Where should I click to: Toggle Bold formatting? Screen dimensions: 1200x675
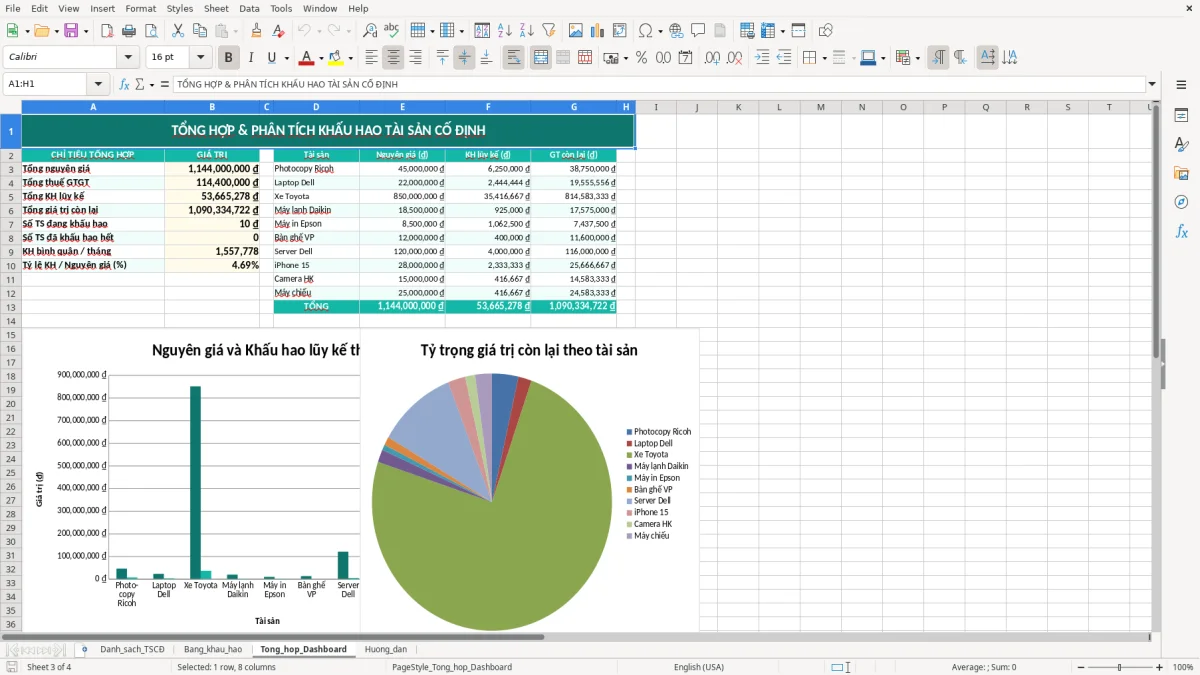[228, 58]
